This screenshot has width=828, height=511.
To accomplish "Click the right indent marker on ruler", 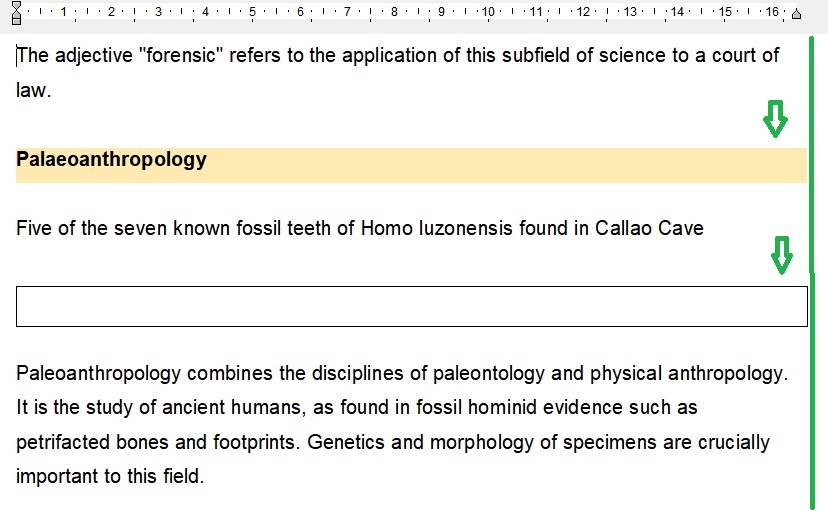I will (x=796, y=13).
